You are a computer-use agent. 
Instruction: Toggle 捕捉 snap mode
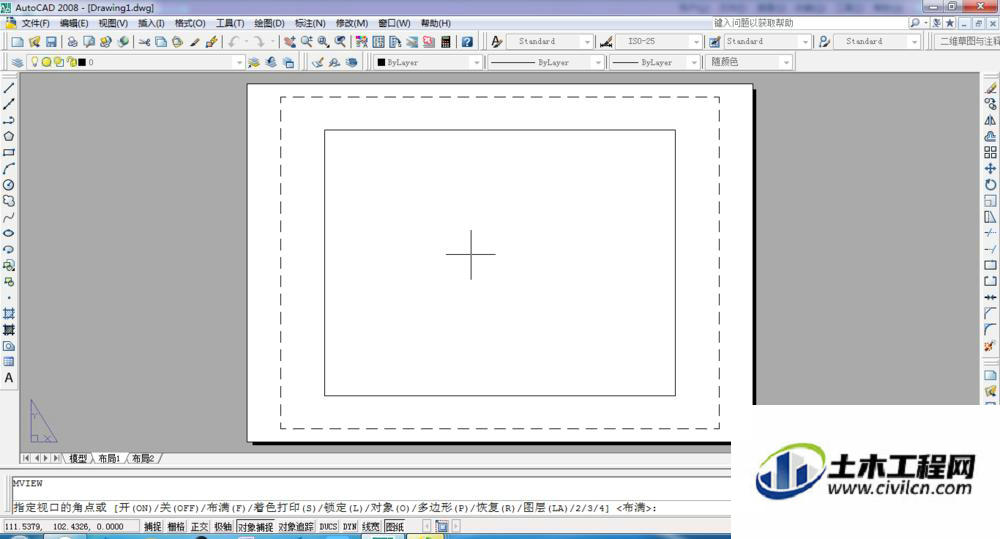(x=152, y=526)
